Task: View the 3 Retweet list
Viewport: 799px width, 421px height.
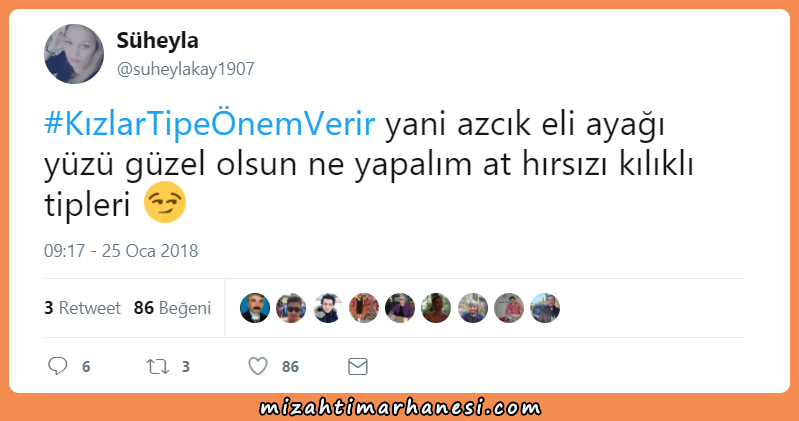Action: tap(83, 308)
